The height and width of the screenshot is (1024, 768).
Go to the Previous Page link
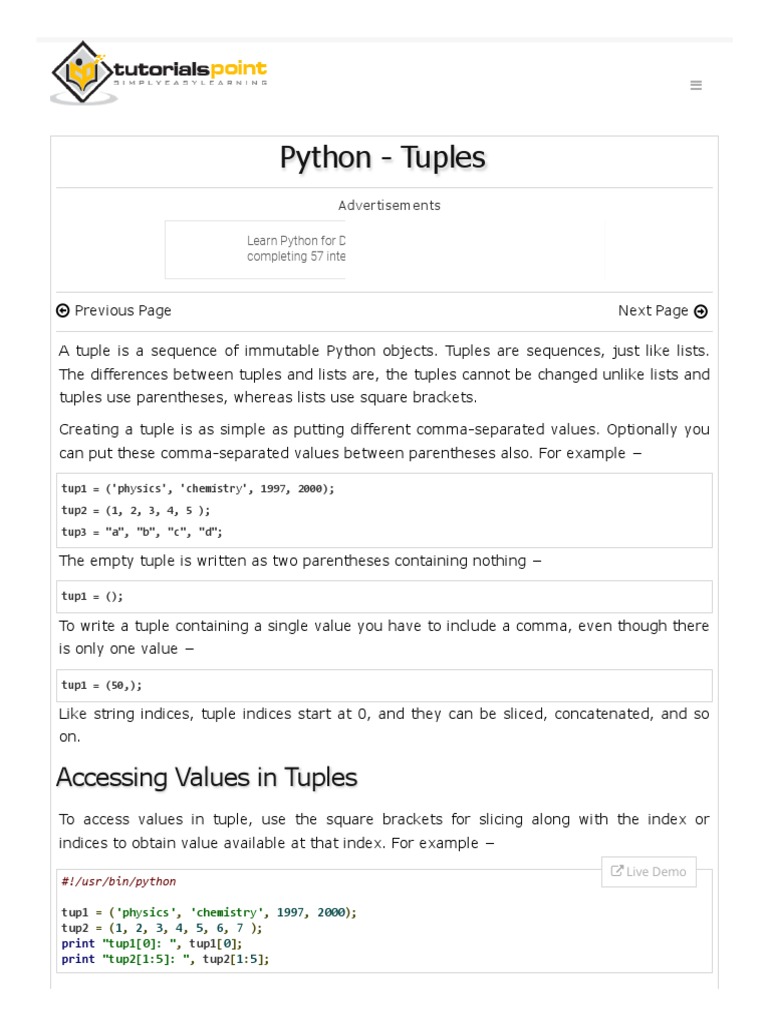(x=122, y=311)
